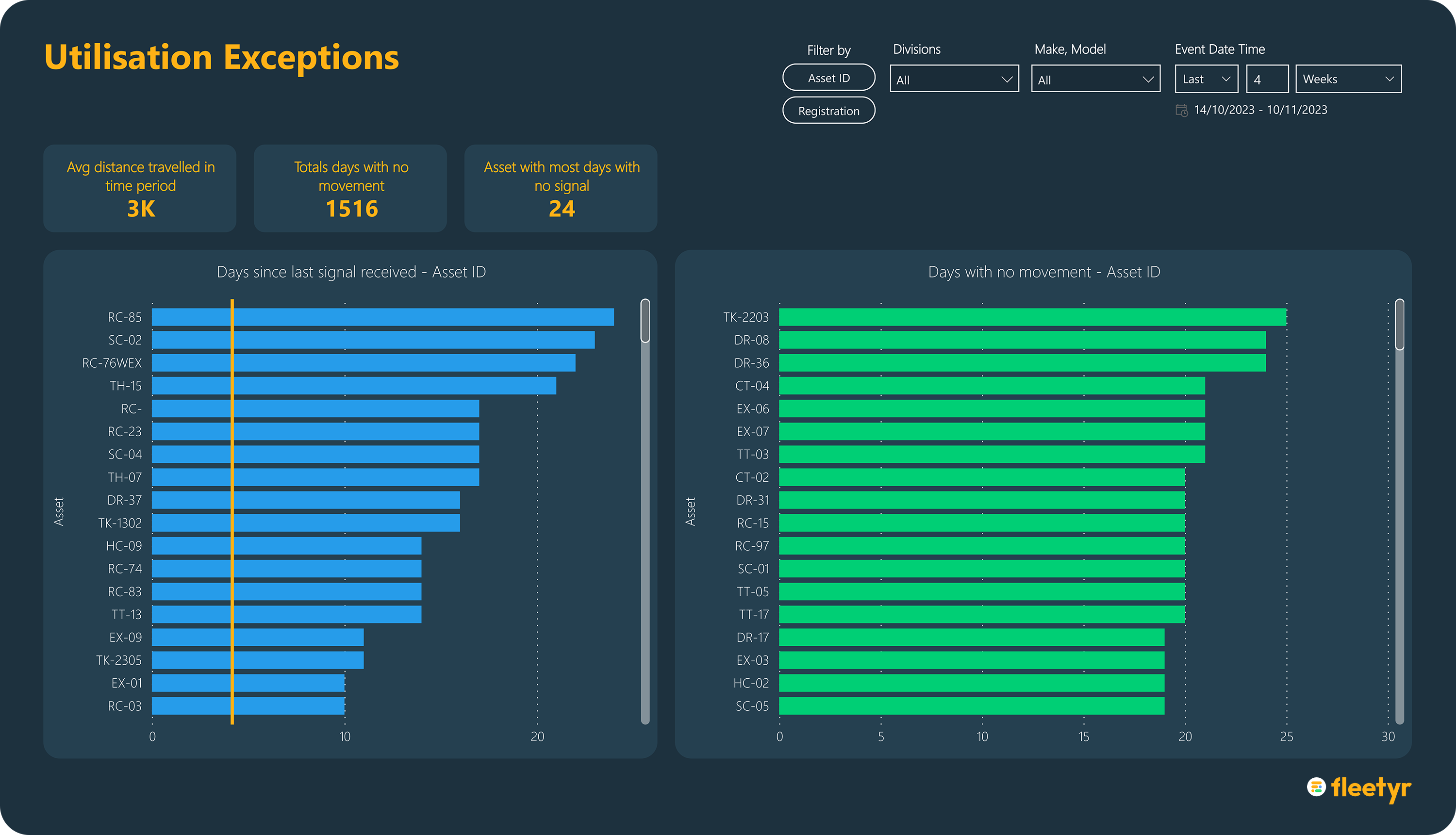Select the TH-15 blue bar
The image size is (1456, 835).
coord(354,386)
